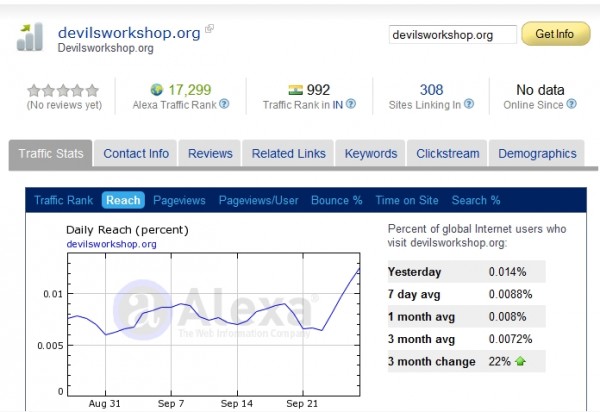Screen dimensions: 600x412
Task: Open help icon for Alexa Traffic Rank
Action: [x=224, y=104]
